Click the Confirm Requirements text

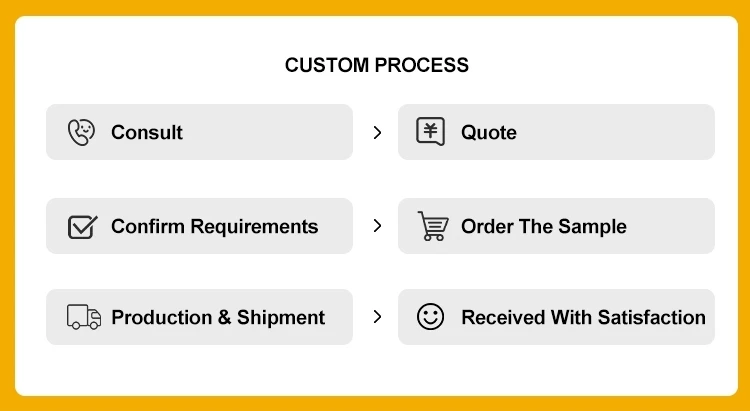pos(214,226)
